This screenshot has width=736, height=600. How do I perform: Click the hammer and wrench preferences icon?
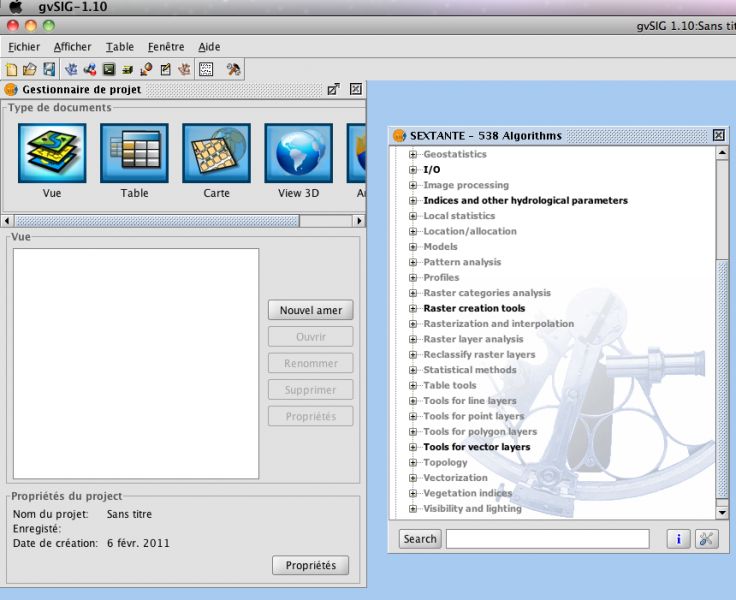pyautogui.click(x=233, y=69)
